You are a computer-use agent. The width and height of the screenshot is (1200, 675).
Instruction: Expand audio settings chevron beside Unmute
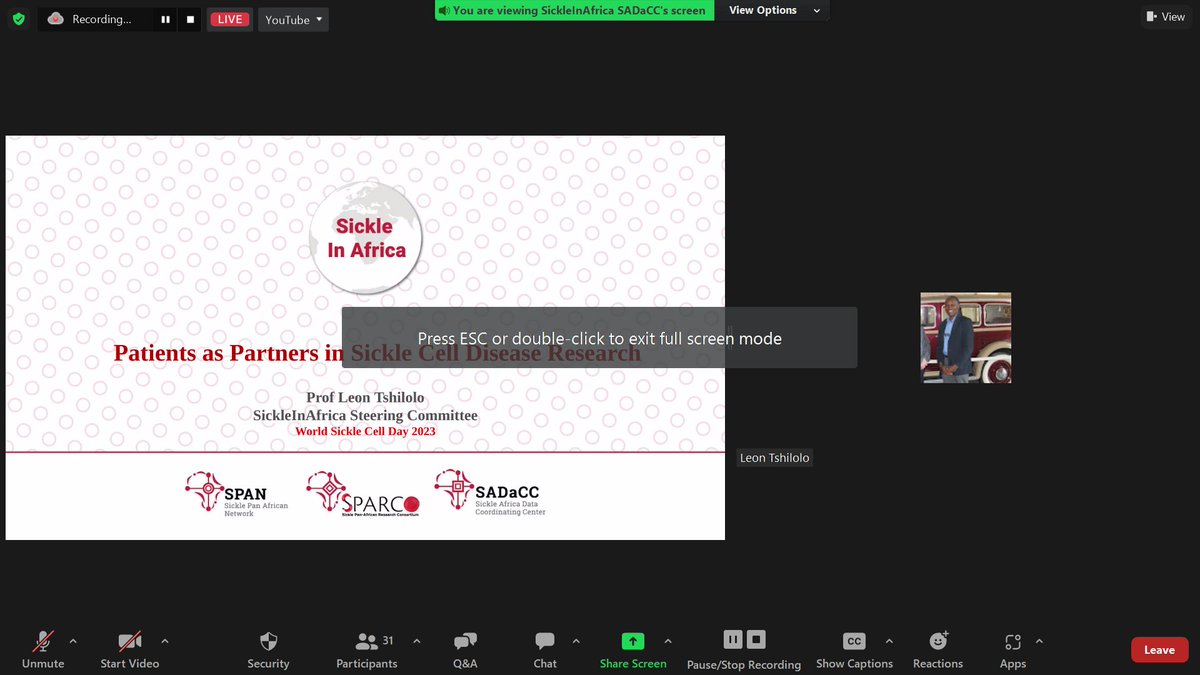click(x=72, y=641)
